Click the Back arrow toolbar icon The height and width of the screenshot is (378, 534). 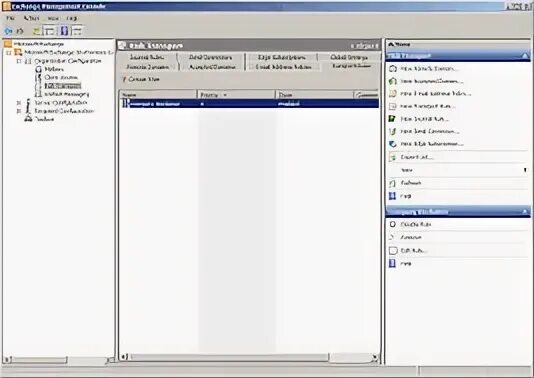8,31
